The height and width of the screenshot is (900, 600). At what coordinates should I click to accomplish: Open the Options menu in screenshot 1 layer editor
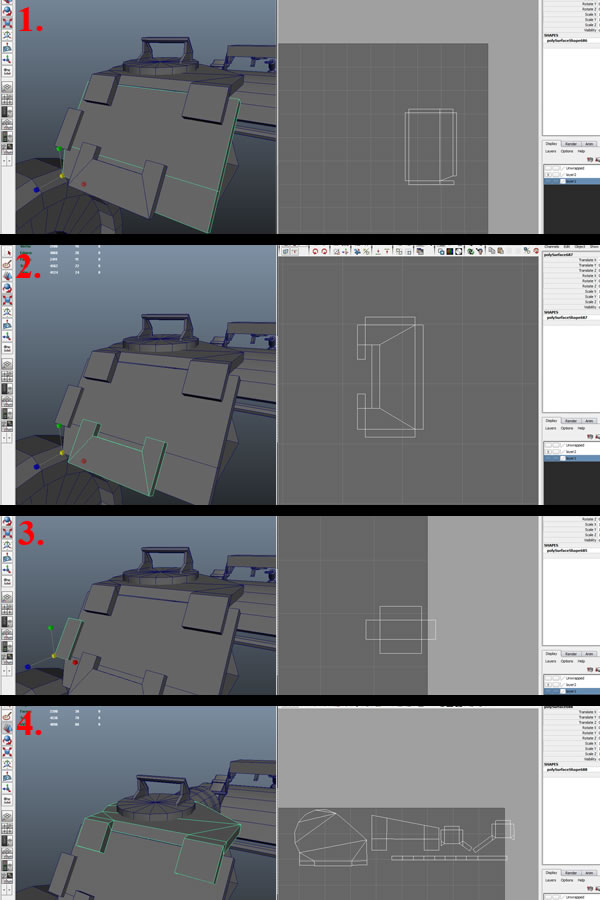click(x=567, y=151)
